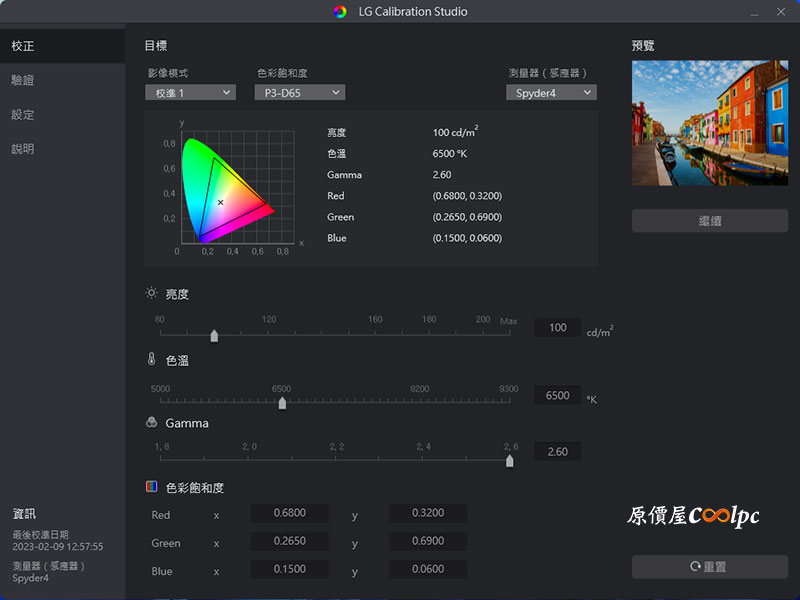Click the color temperature field showing 6500
This screenshot has height=600, width=800.
tap(558, 395)
